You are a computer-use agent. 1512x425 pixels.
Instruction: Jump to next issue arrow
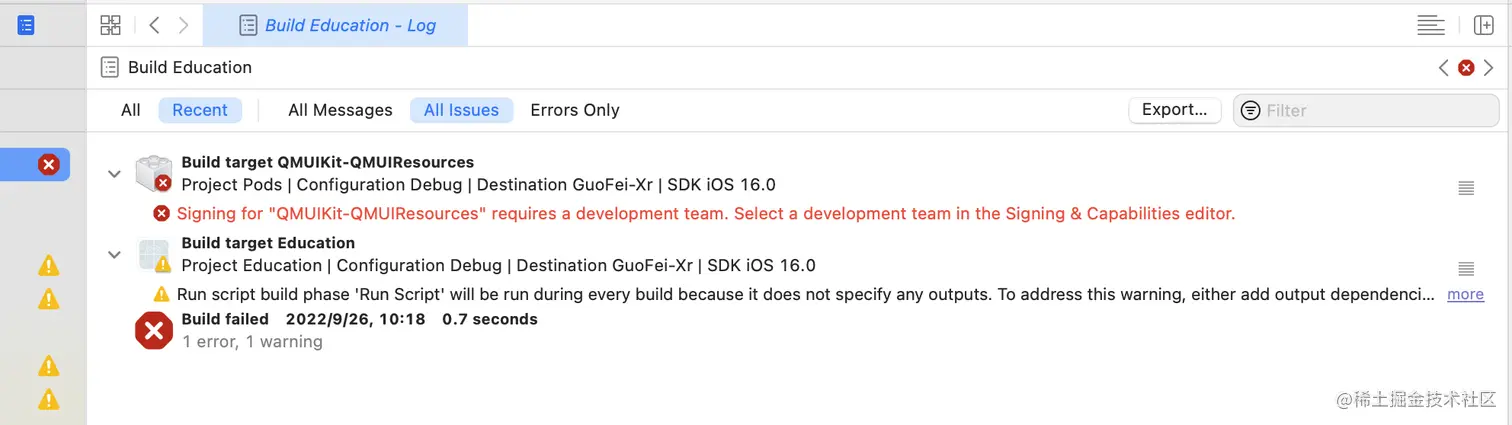point(1489,68)
